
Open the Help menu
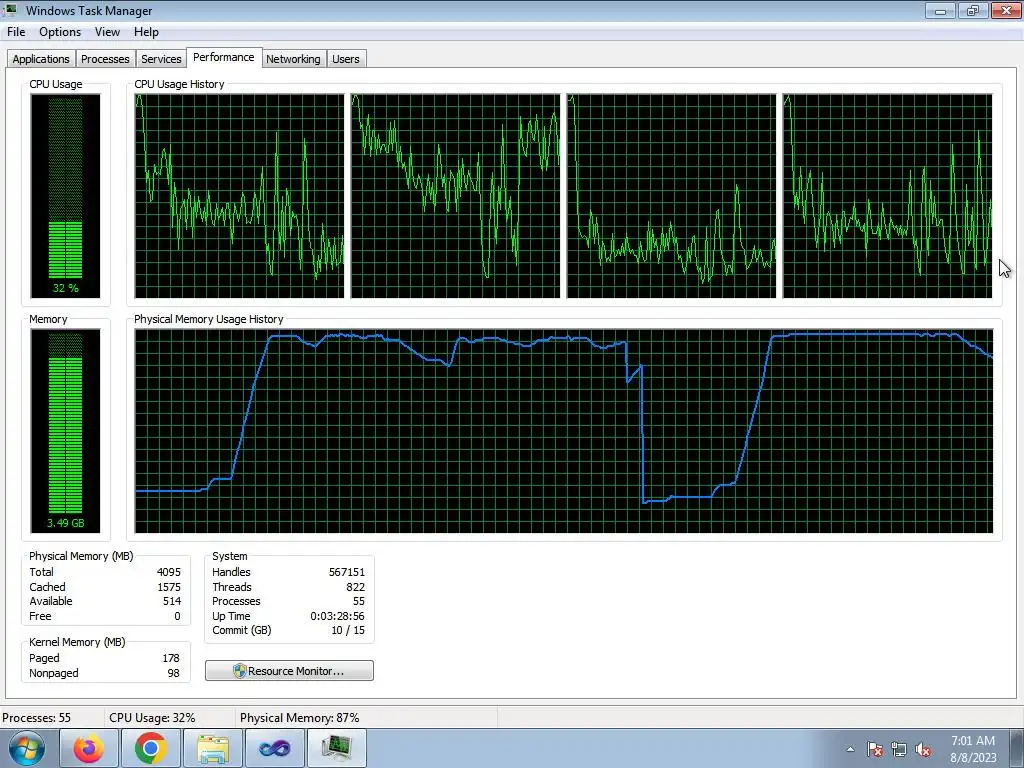coord(146,32)
